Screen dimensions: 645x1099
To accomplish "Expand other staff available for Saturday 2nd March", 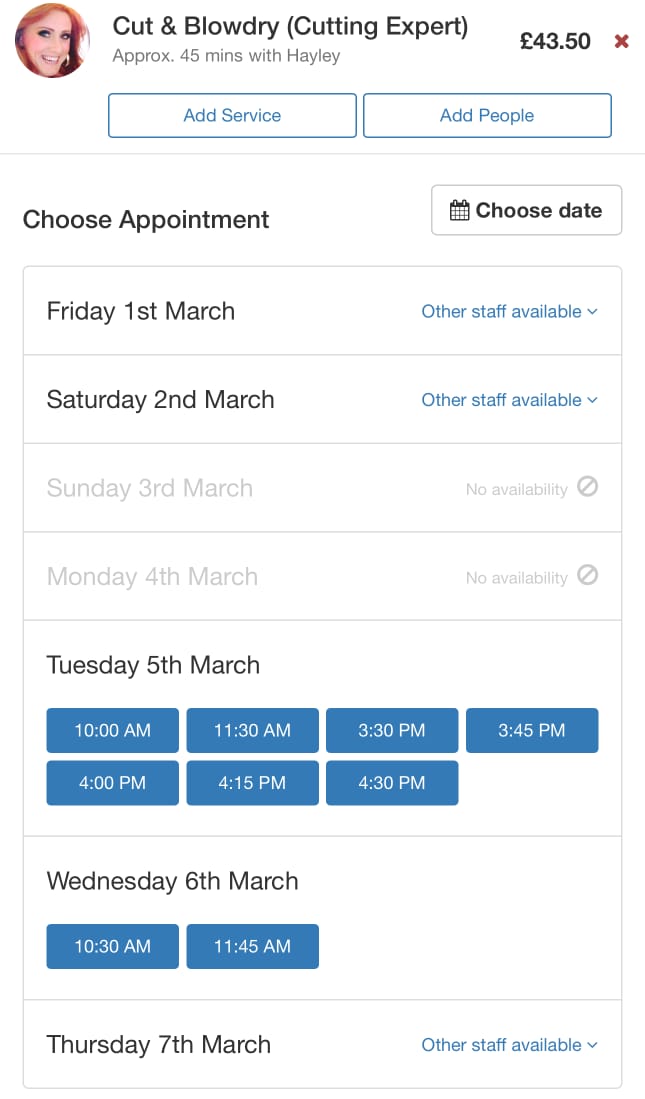I will pos(509,400).
